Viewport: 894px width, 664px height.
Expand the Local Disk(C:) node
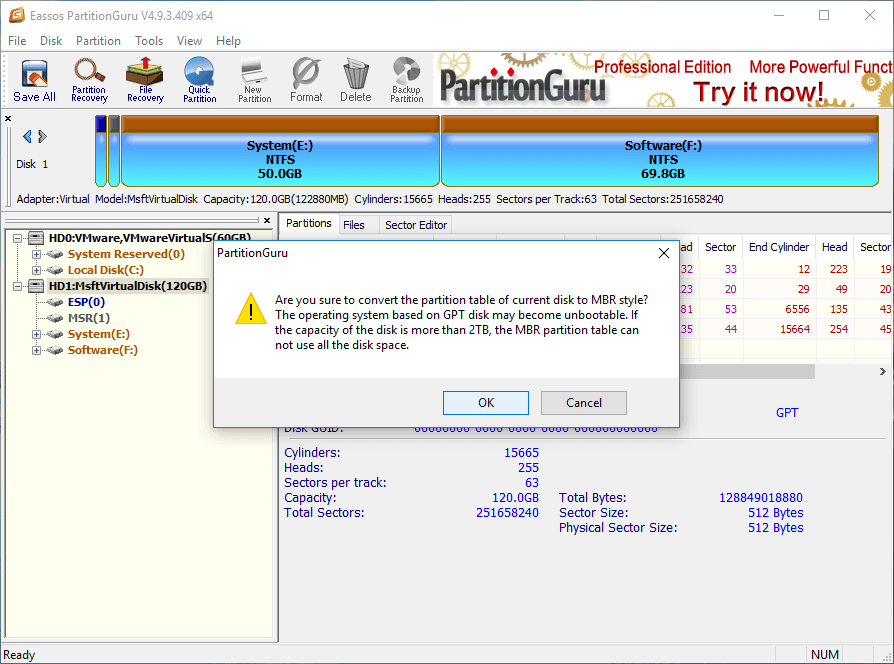36,270
